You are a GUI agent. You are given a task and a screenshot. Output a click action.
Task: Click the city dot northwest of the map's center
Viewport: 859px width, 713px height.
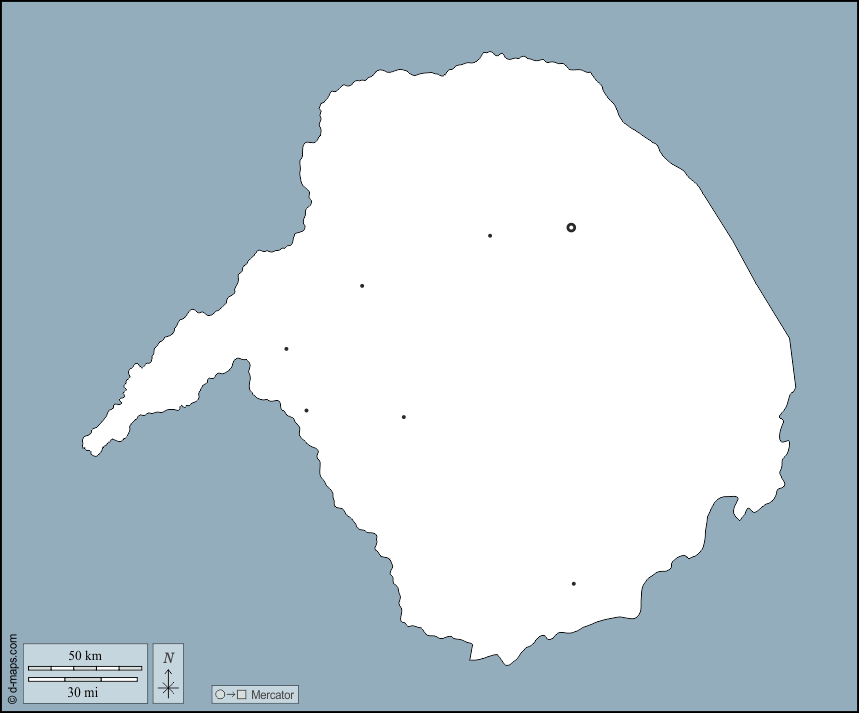(362, 286)
